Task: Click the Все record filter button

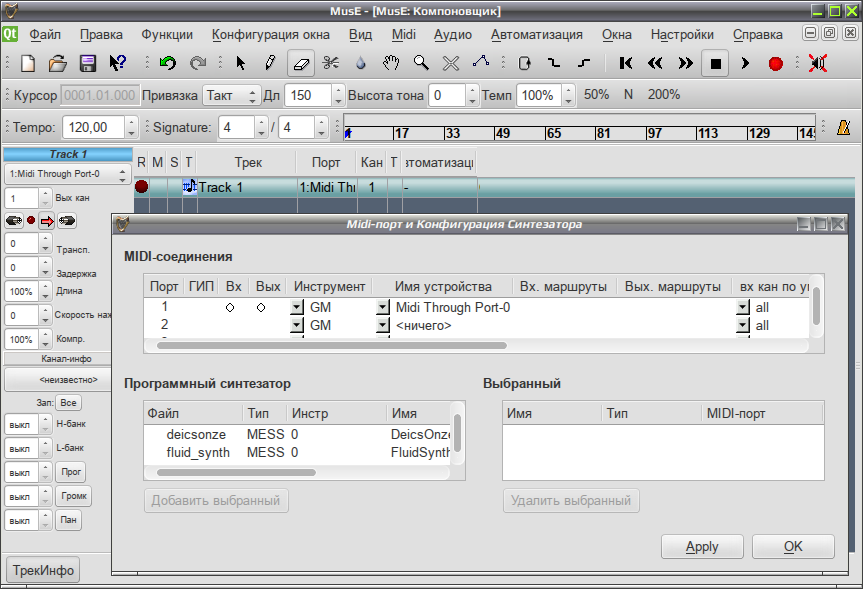Action: (x=68, y=403)
